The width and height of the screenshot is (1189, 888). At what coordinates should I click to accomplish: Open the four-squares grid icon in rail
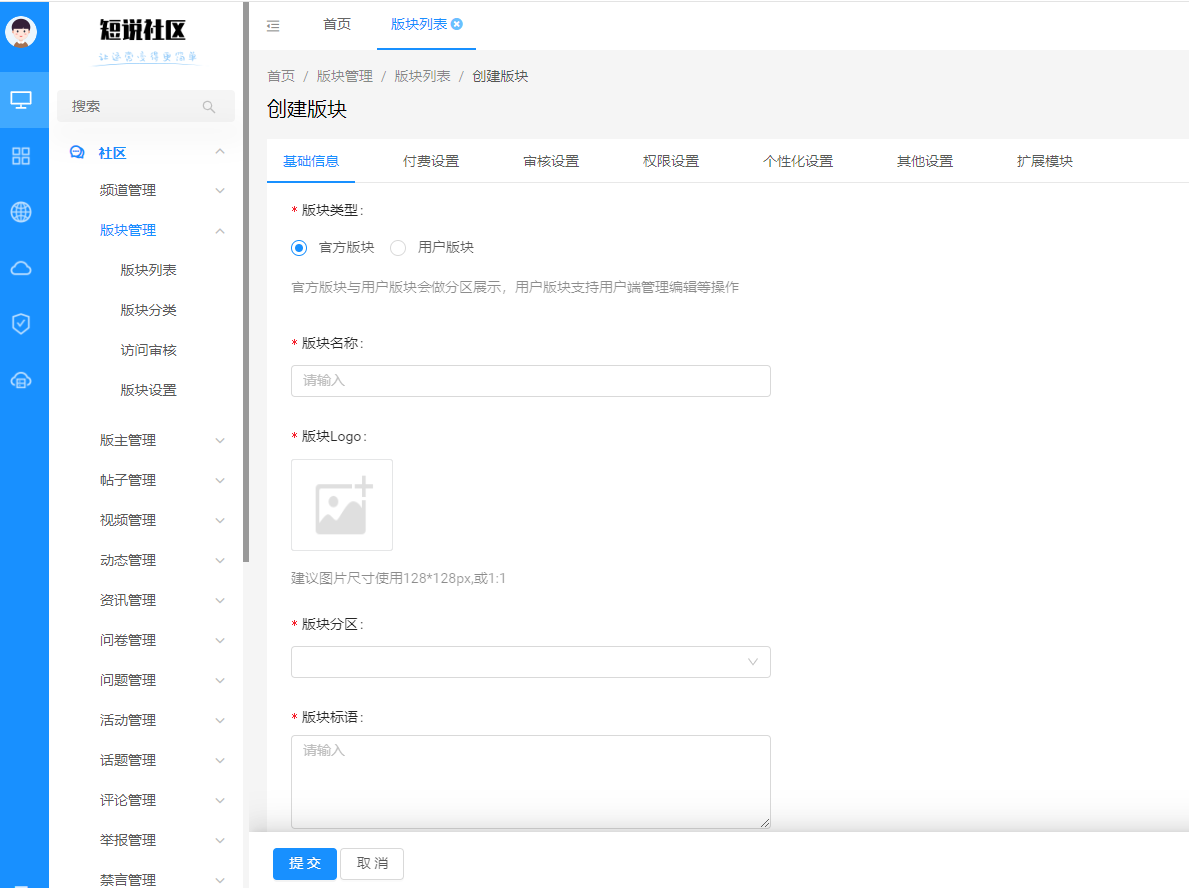point(21,156)
